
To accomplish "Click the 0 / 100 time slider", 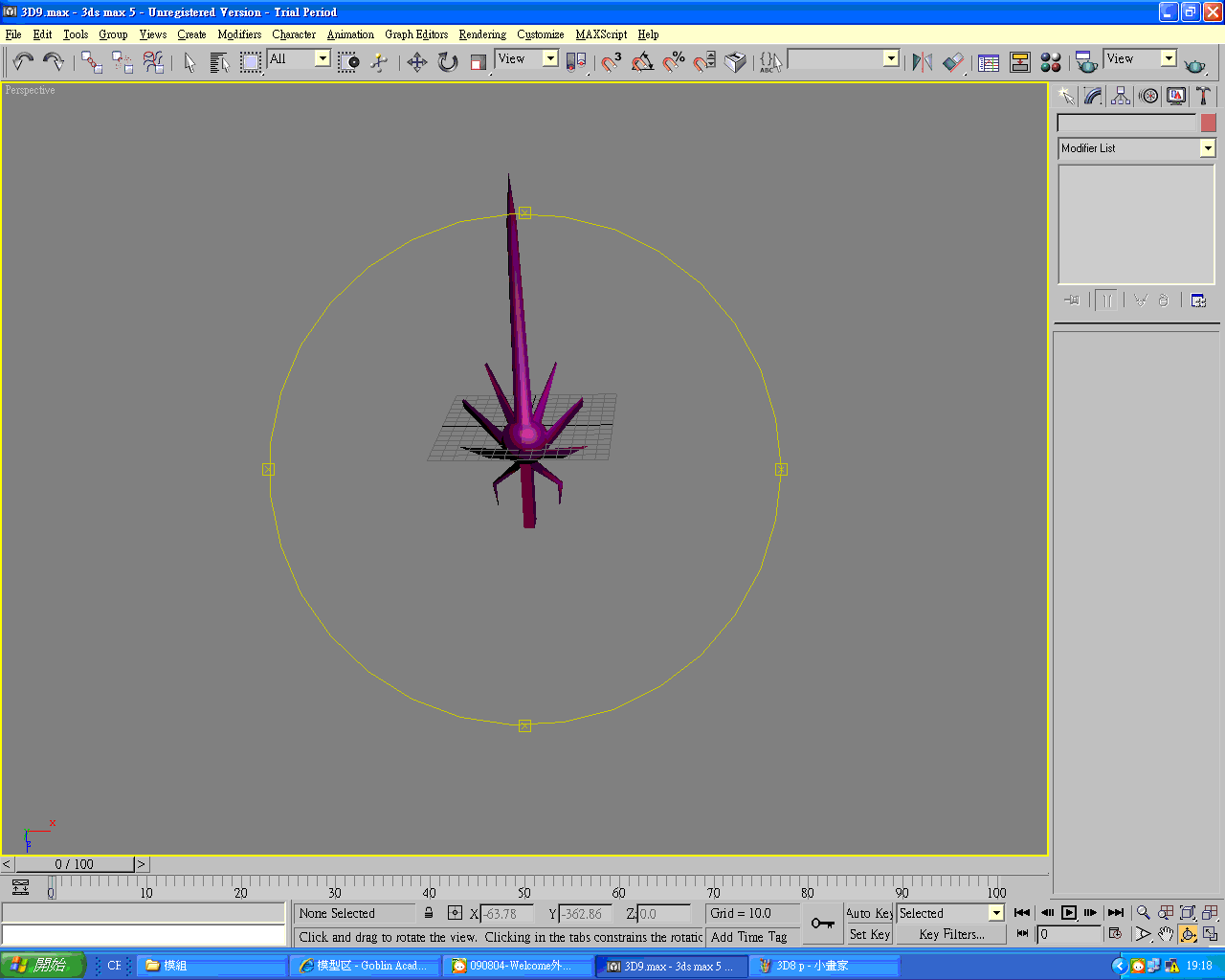I will click(75, 864).
